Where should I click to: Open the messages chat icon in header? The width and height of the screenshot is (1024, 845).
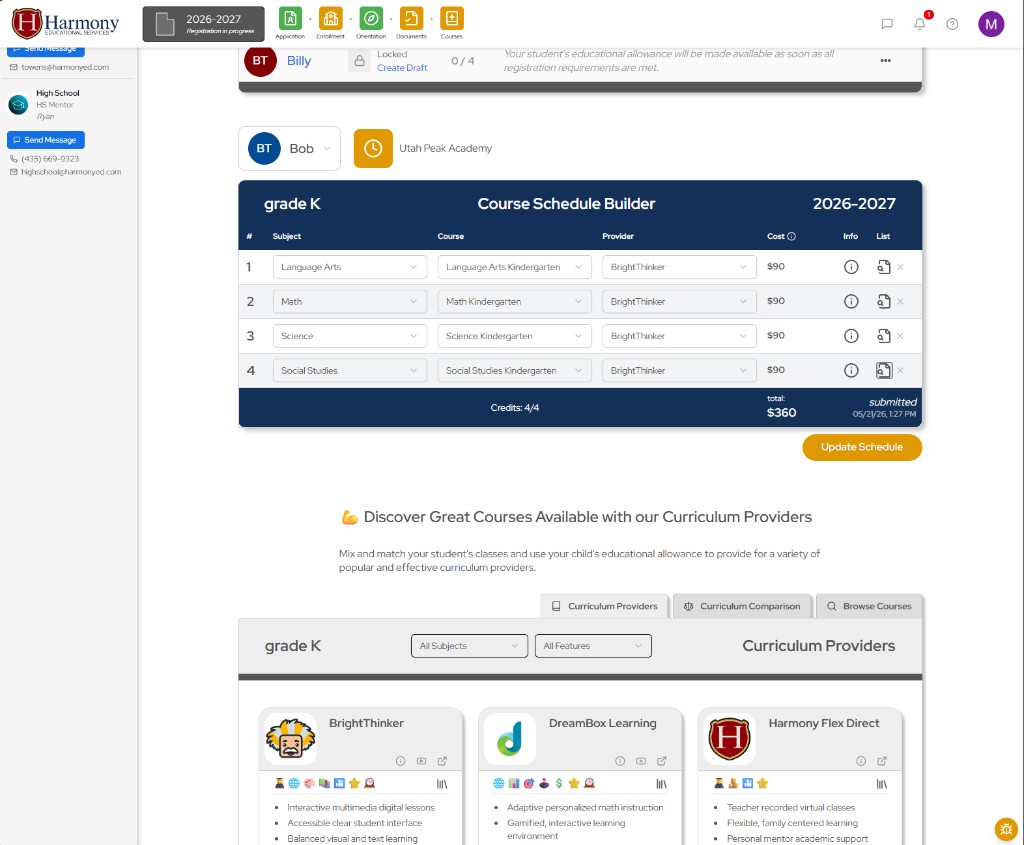[887, 24]
